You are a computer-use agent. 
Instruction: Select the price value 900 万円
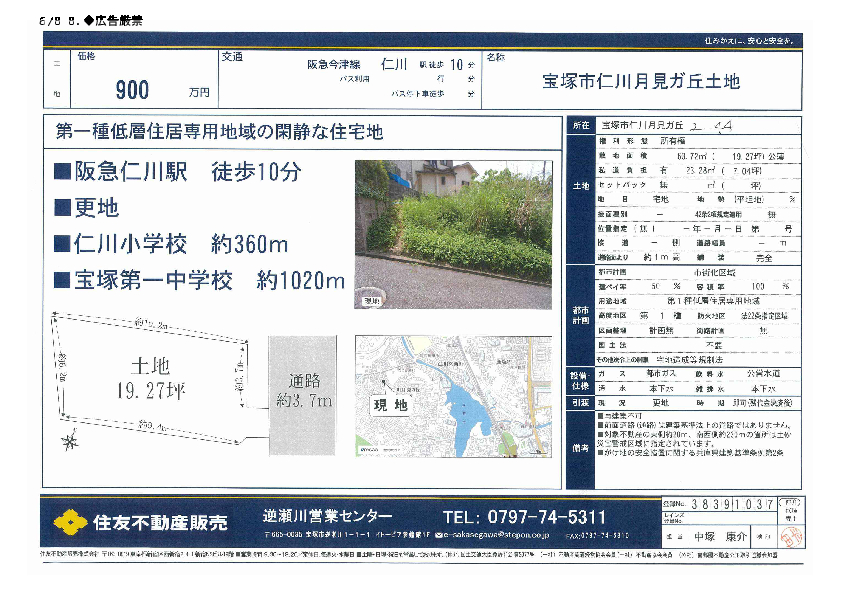click(145, 90)
